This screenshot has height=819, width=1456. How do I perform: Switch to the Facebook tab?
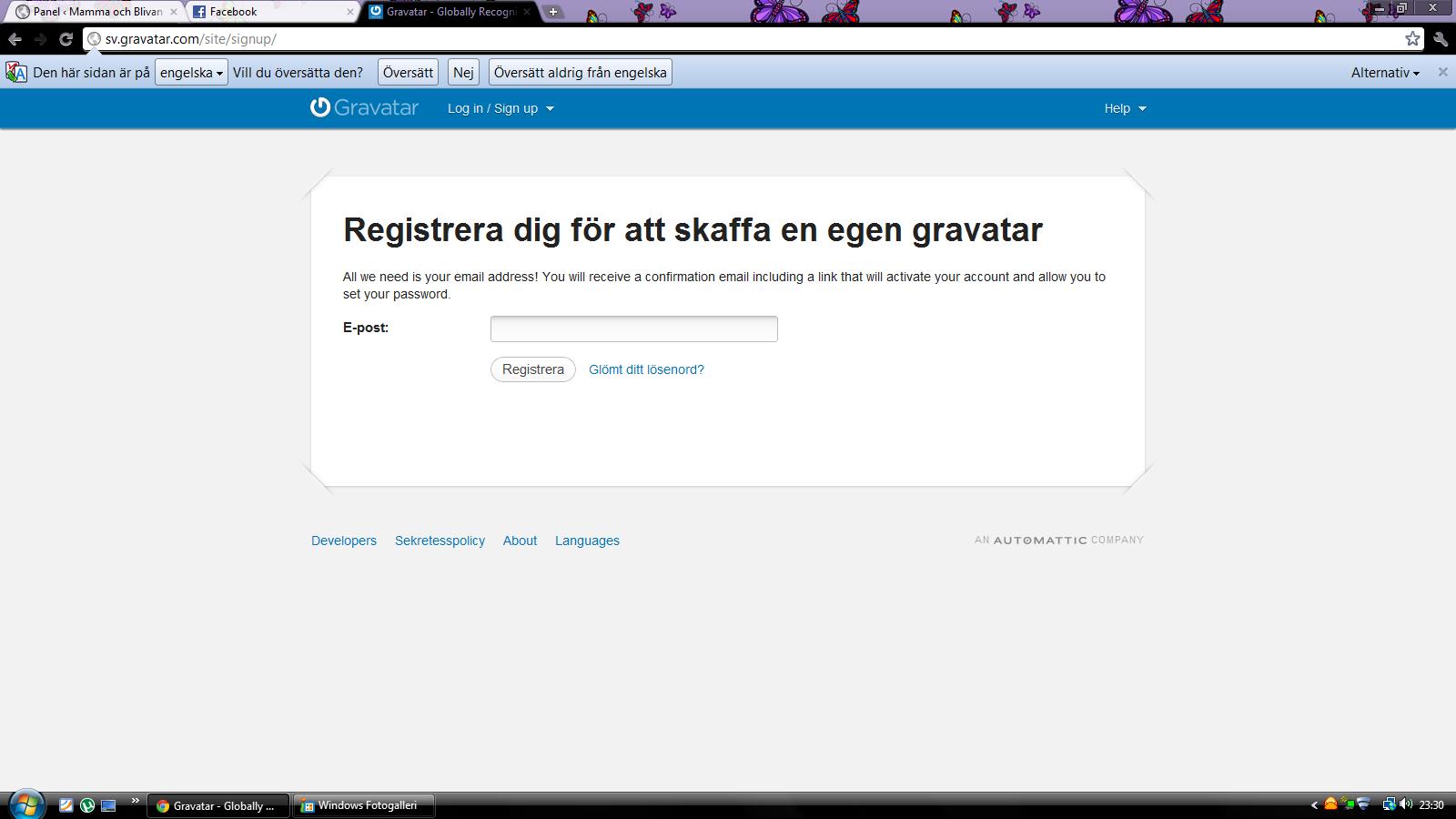click(268, 12)
